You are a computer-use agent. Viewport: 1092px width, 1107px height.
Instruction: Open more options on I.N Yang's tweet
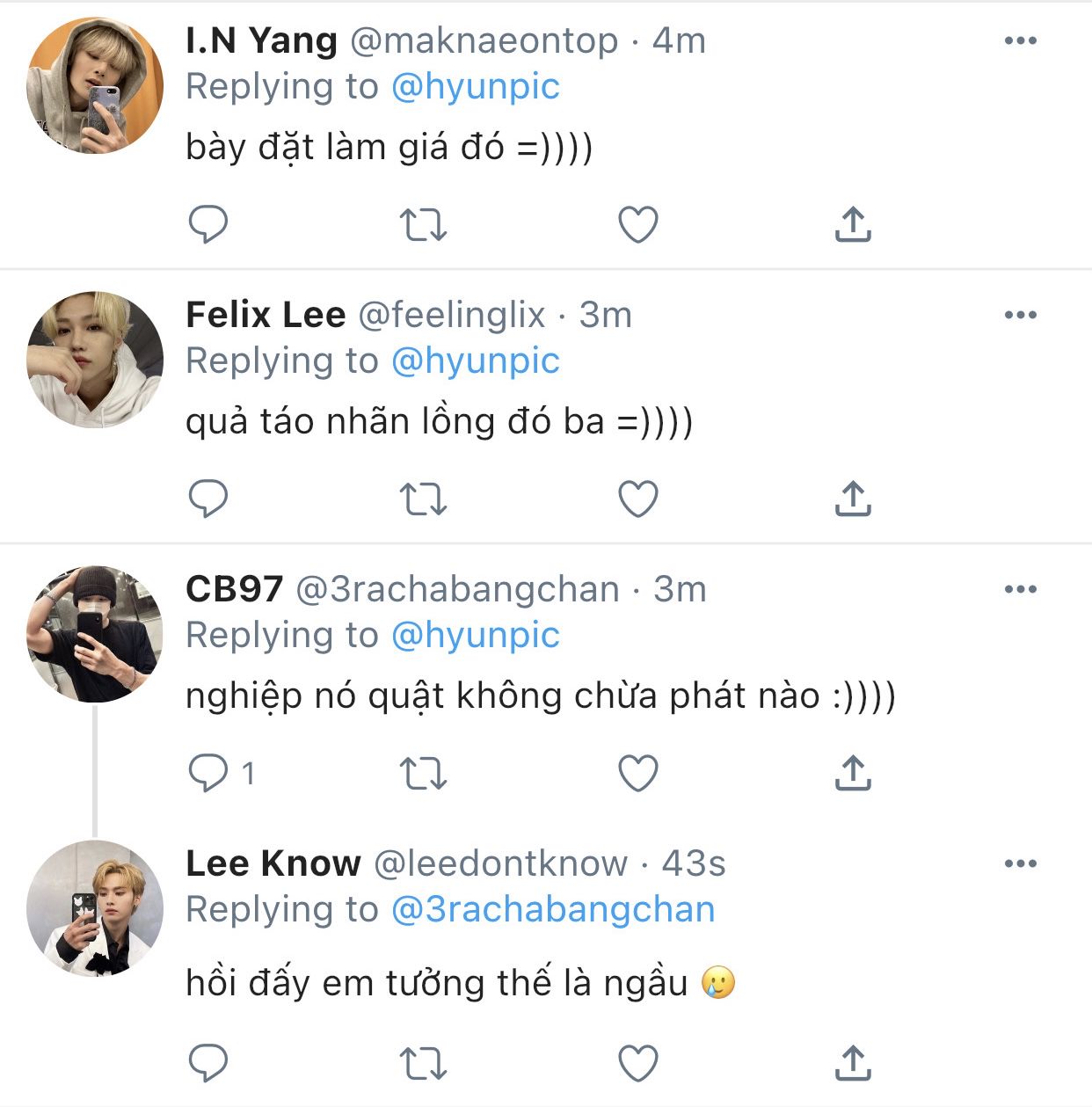[1020, 41]
